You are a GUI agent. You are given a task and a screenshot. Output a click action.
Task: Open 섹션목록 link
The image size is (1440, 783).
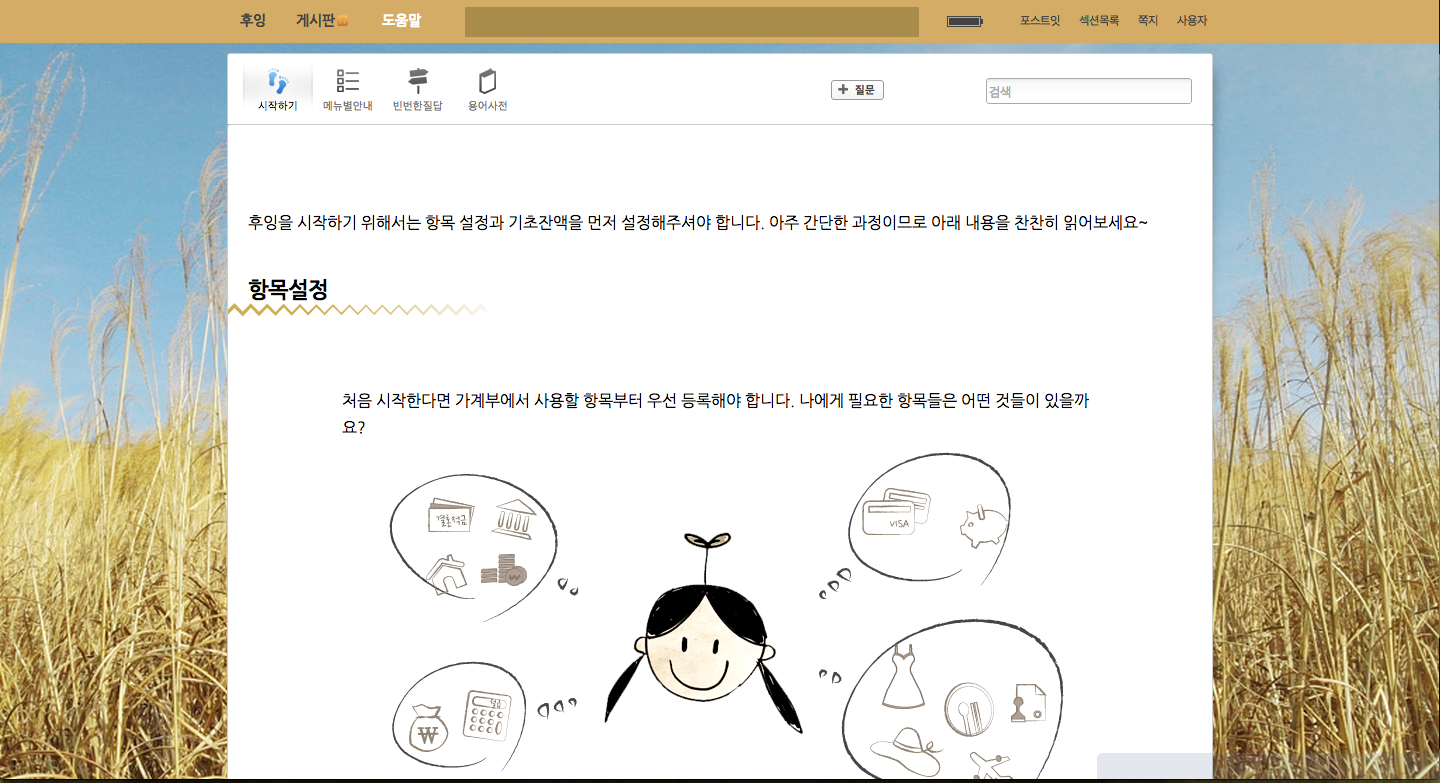[x=1099, y=20]
